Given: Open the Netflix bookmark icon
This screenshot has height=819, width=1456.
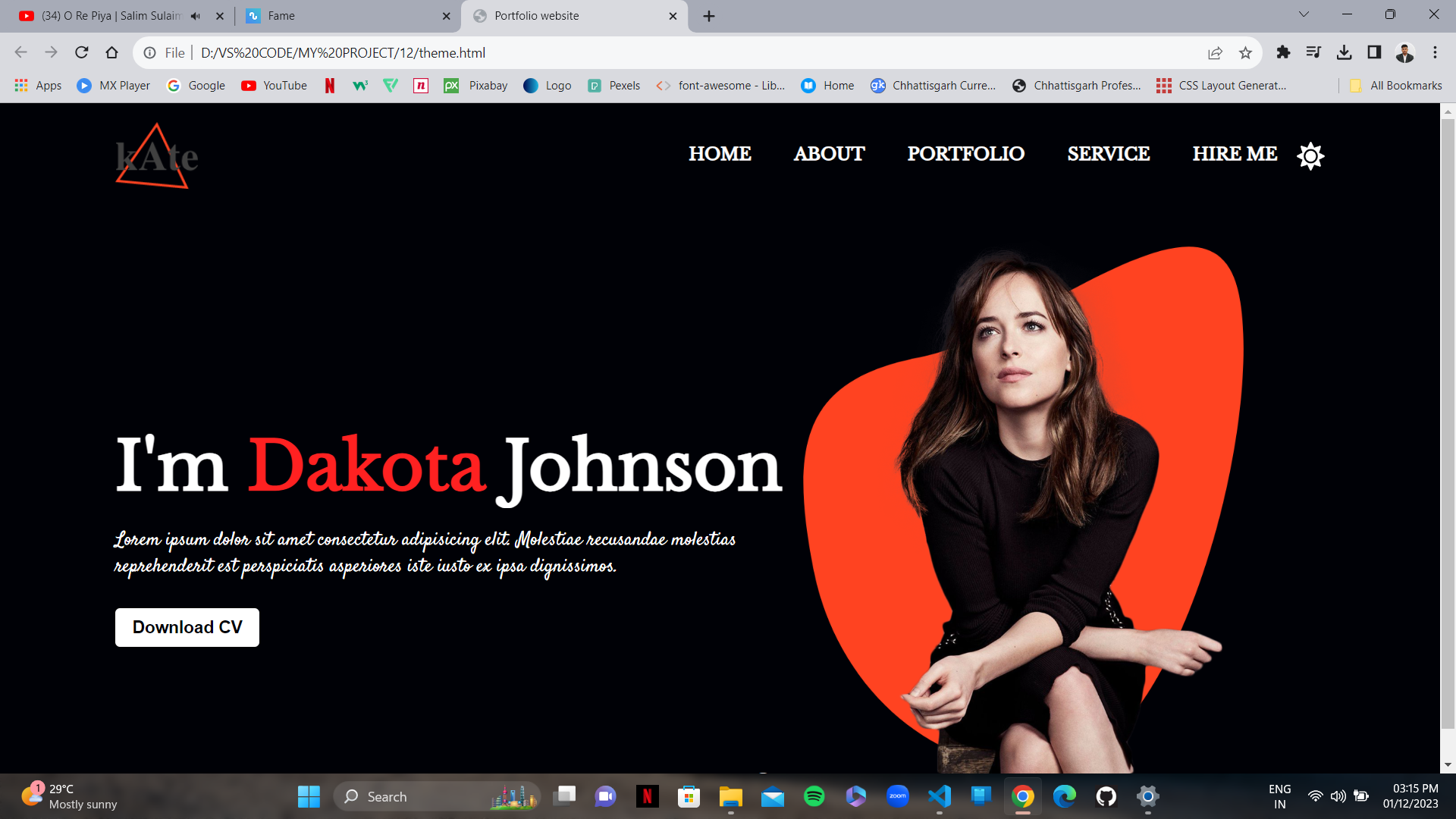Looking at the screenshot, I should coord(330,86).
